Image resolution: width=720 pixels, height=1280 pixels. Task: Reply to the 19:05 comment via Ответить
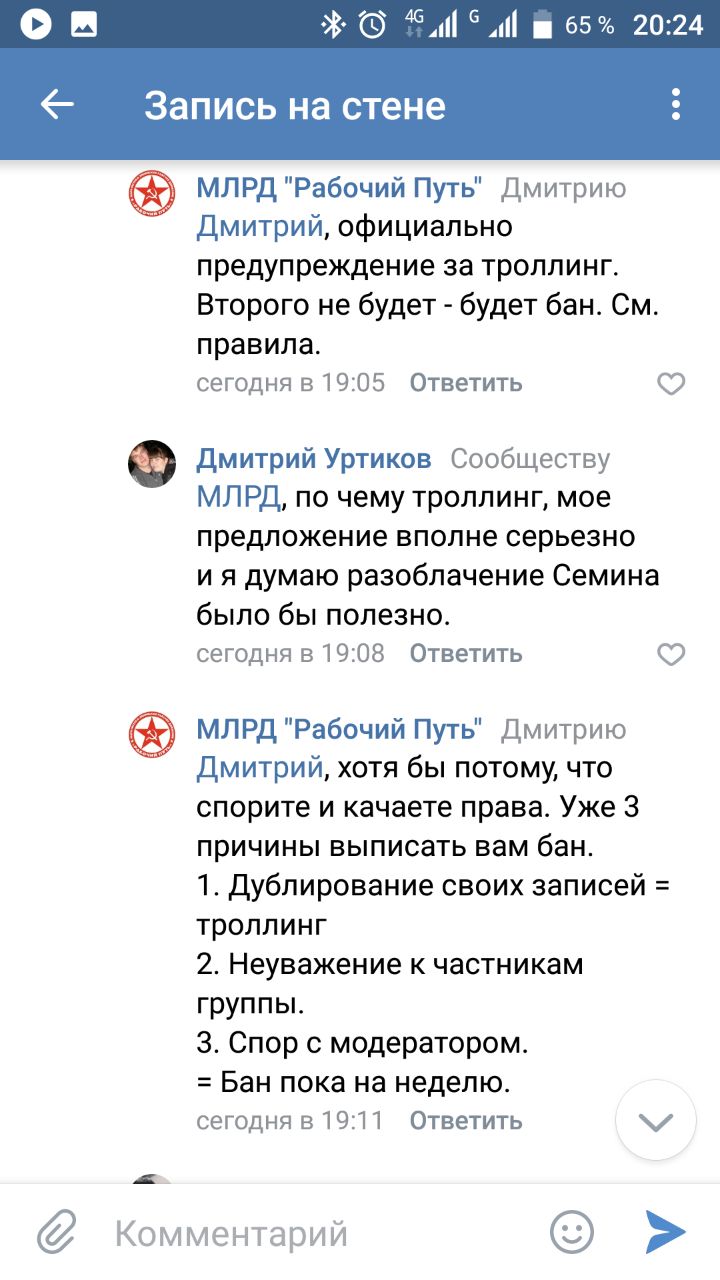point(466,383)
